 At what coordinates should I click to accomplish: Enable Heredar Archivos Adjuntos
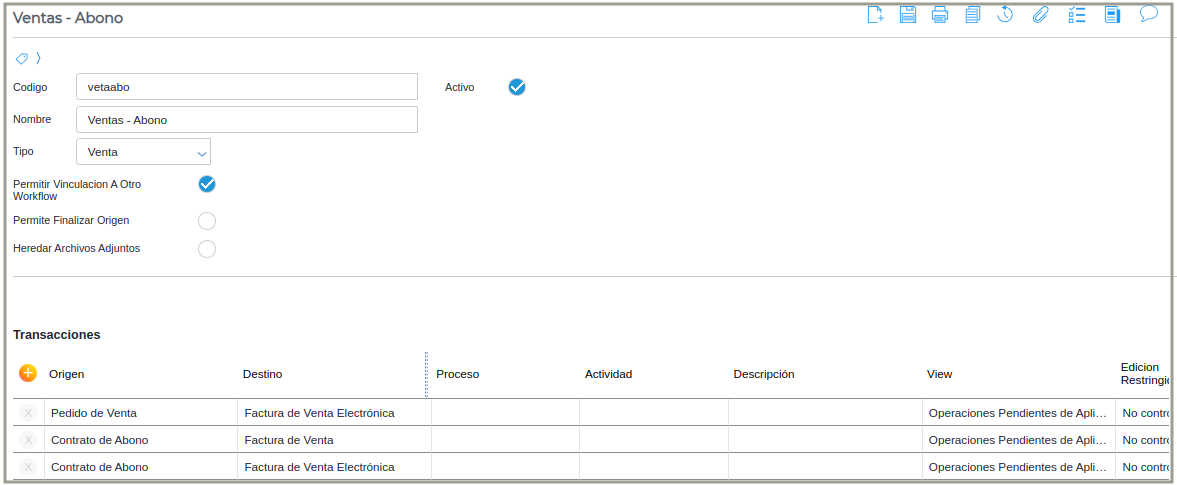[207, 249]
